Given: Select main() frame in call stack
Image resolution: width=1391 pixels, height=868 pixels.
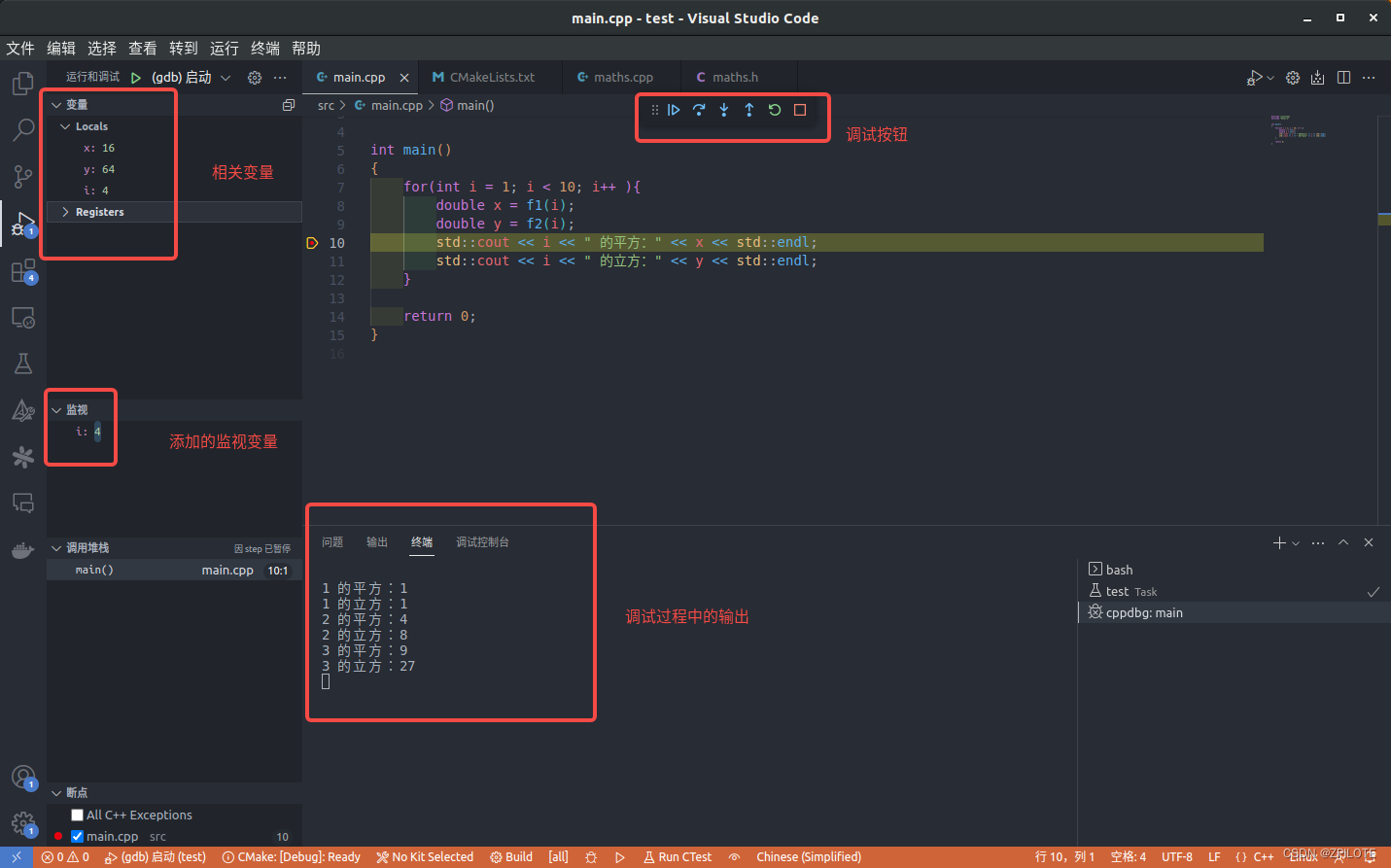Looking at the screenshot, I should click(x=174, y=570).
